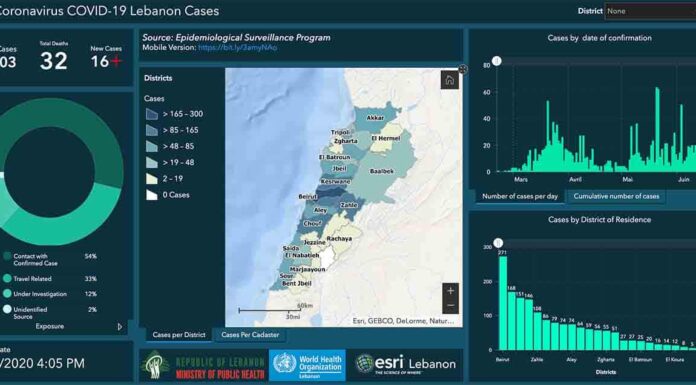The height and width of the screenshot is (385, 696).
Task: Click the Marjaayoun district label
Action: tap(308, 270)
